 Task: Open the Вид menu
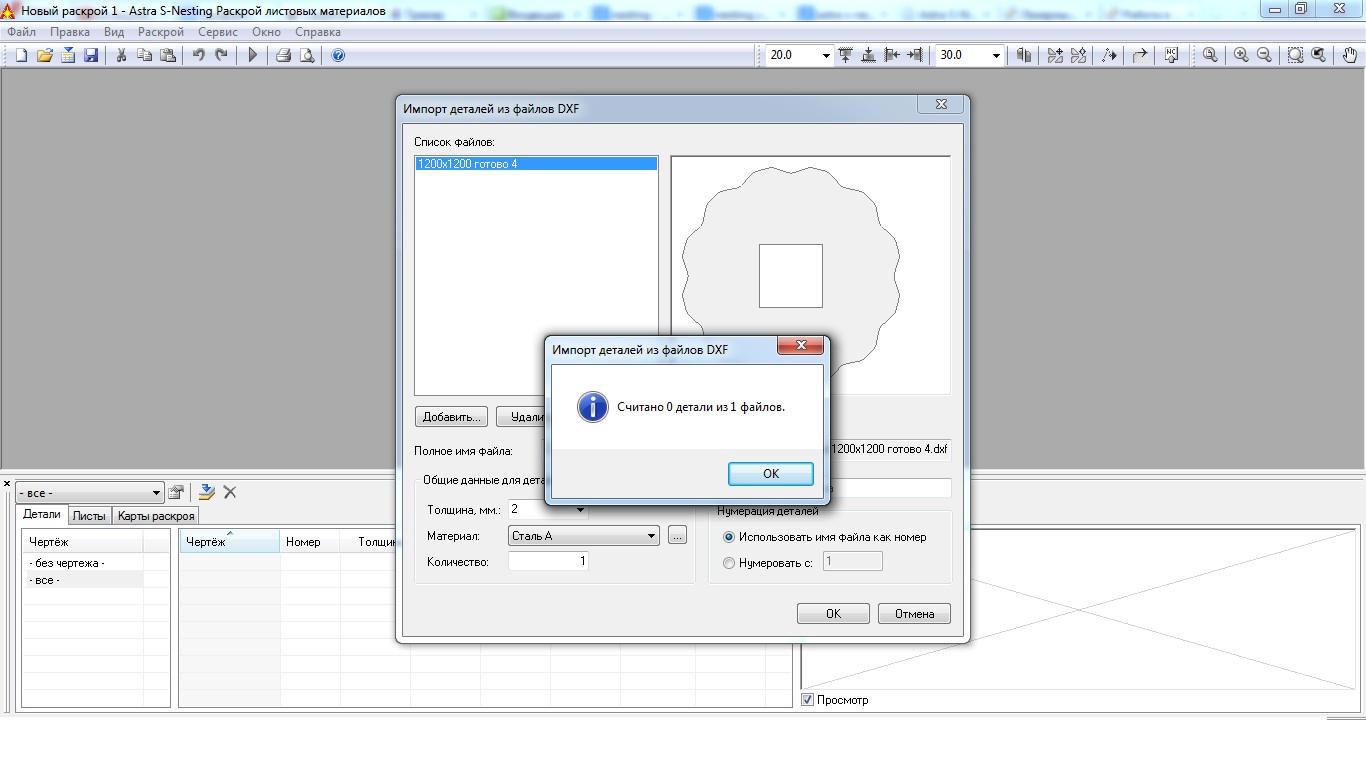coord(114,32)
